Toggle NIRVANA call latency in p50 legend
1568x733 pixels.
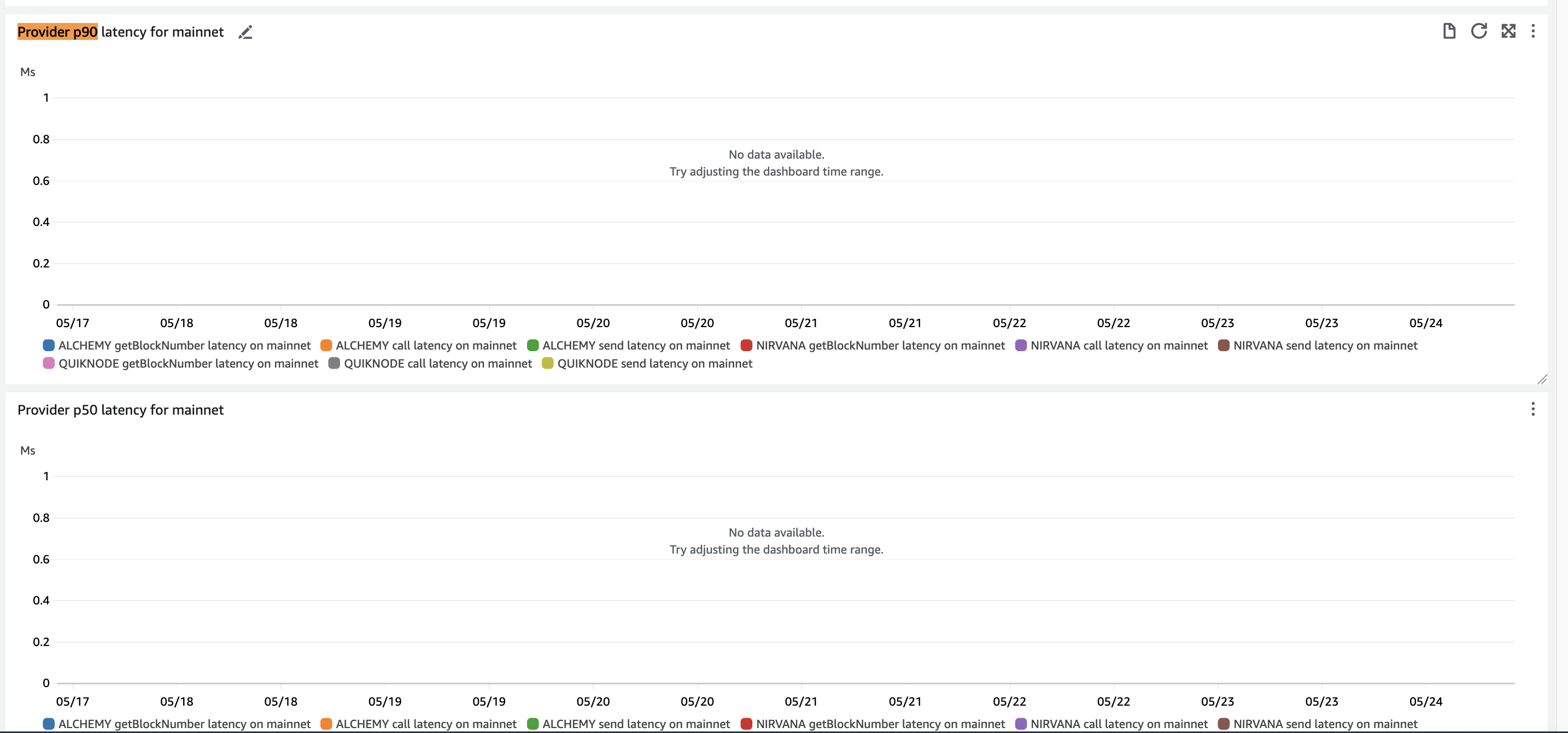1111,724
